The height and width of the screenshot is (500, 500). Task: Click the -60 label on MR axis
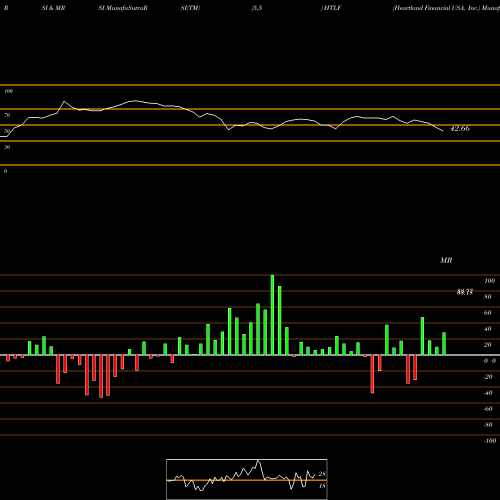pyautogui.click(x=488, y=409)
